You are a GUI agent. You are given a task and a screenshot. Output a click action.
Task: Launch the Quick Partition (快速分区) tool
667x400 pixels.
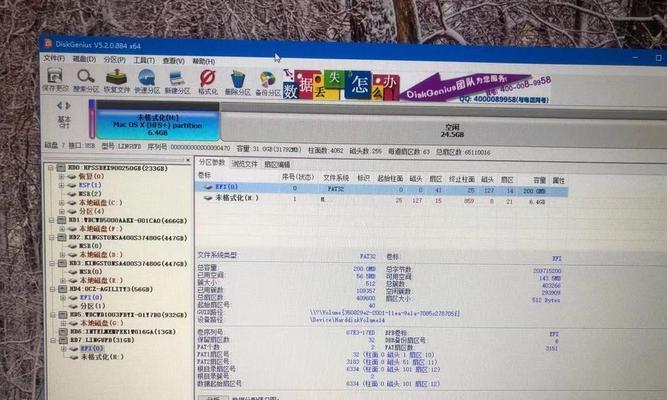(x=147, y=78)
